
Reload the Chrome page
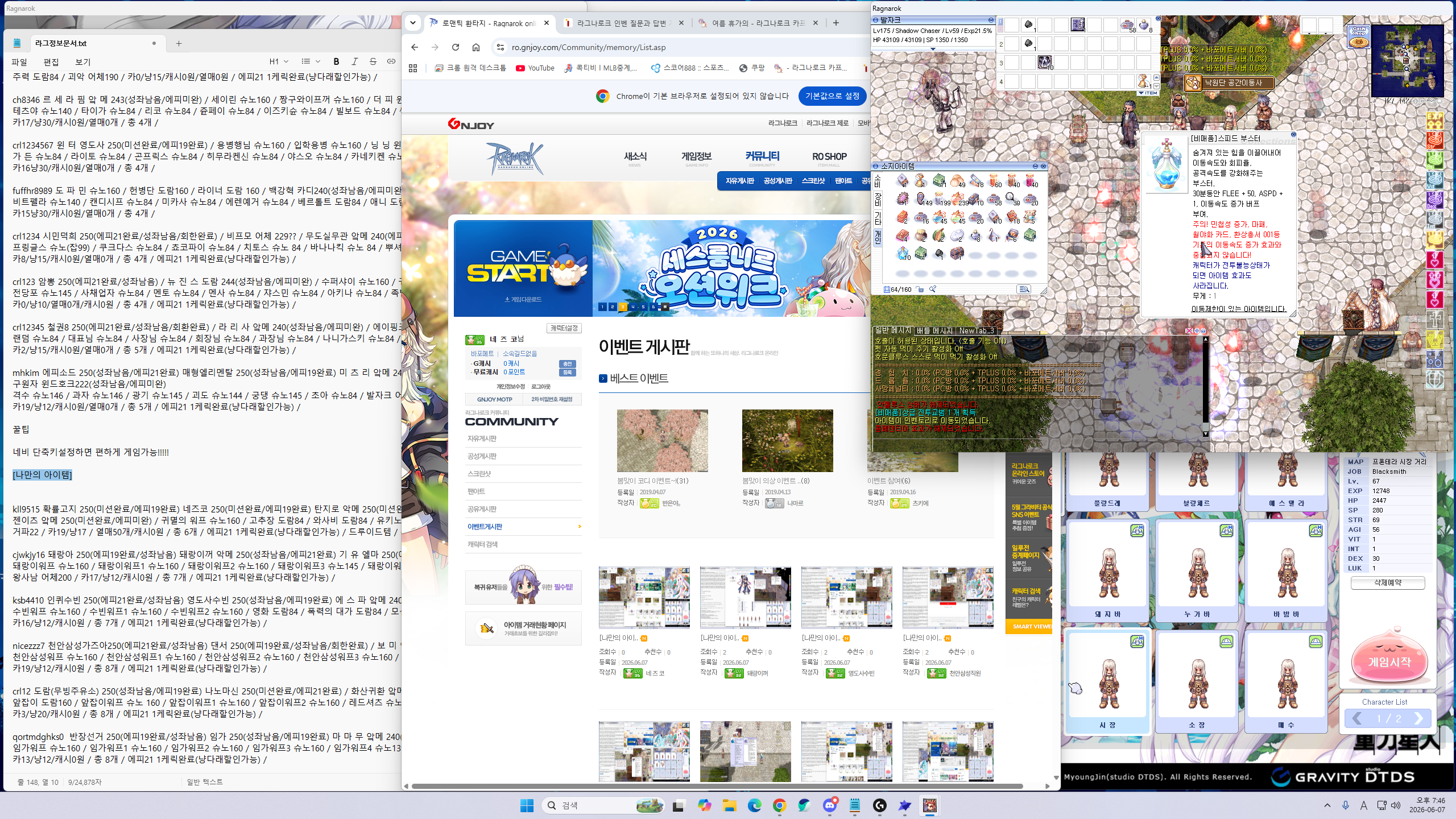(x=456, y=47)
